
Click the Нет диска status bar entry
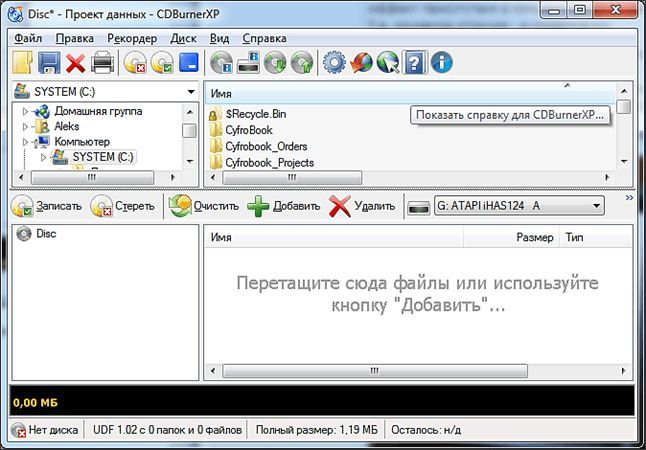click(45, 430)
